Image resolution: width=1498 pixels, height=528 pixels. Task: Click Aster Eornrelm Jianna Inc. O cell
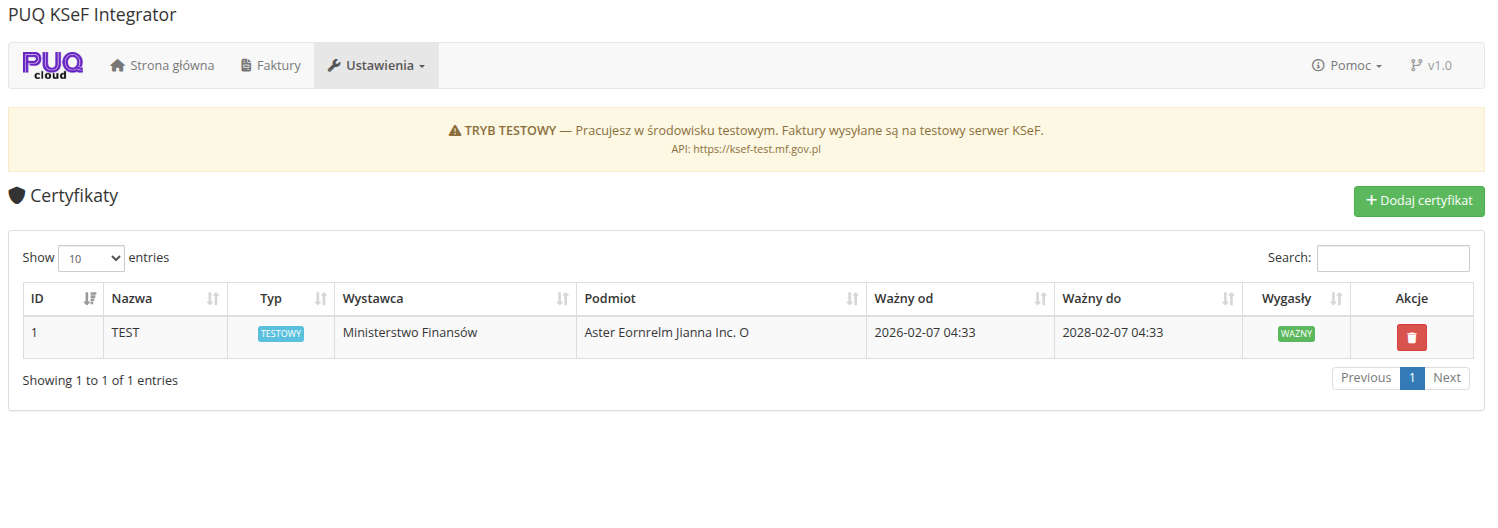point(721,337)
